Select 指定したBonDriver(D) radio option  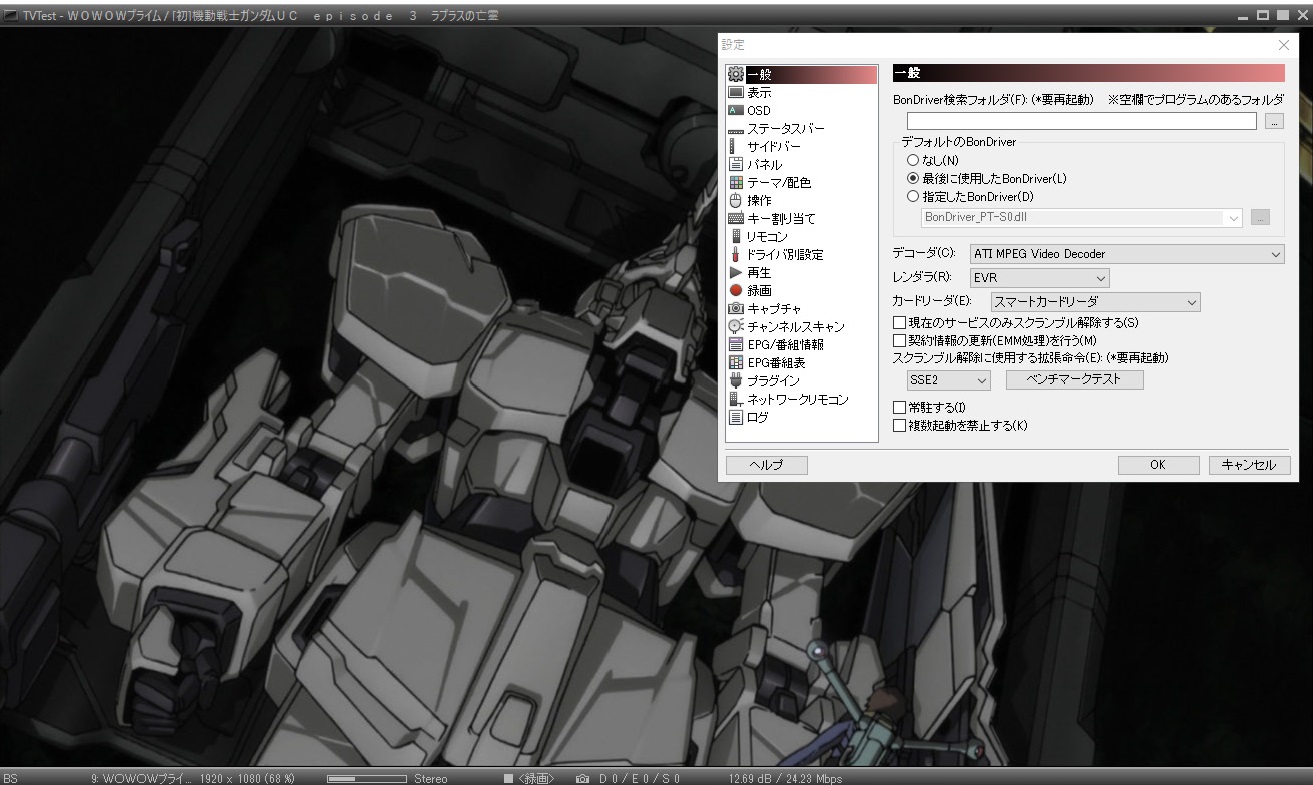click(x=912, y=196)
